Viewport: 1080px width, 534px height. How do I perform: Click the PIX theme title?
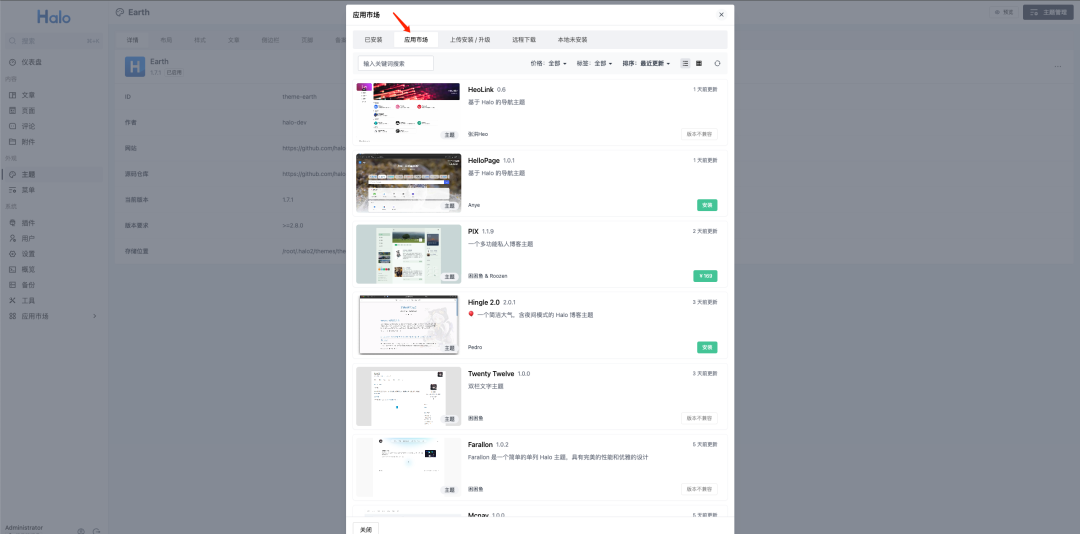[x=473, y=232]
